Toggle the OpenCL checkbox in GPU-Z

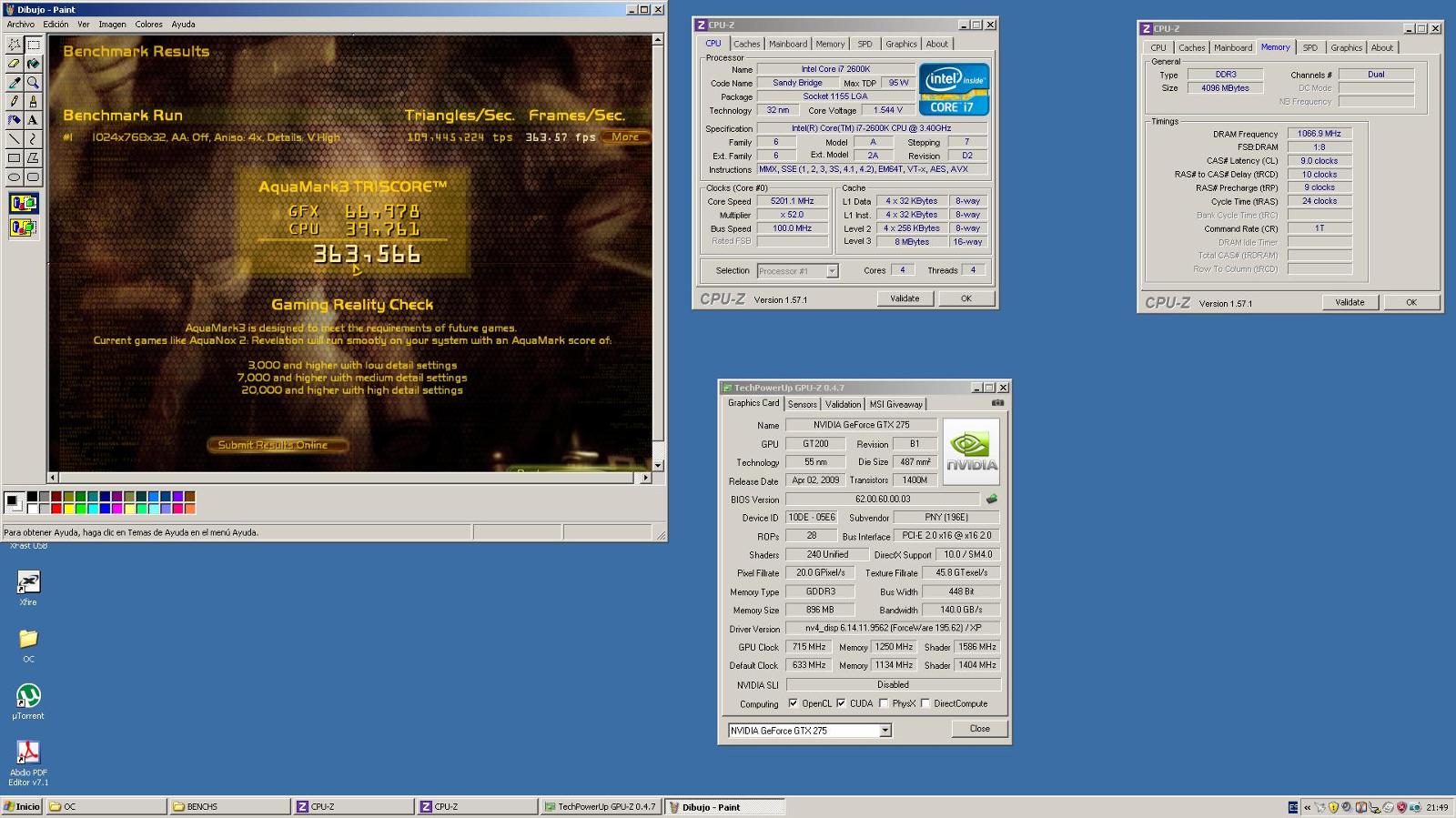pos(793,703)
